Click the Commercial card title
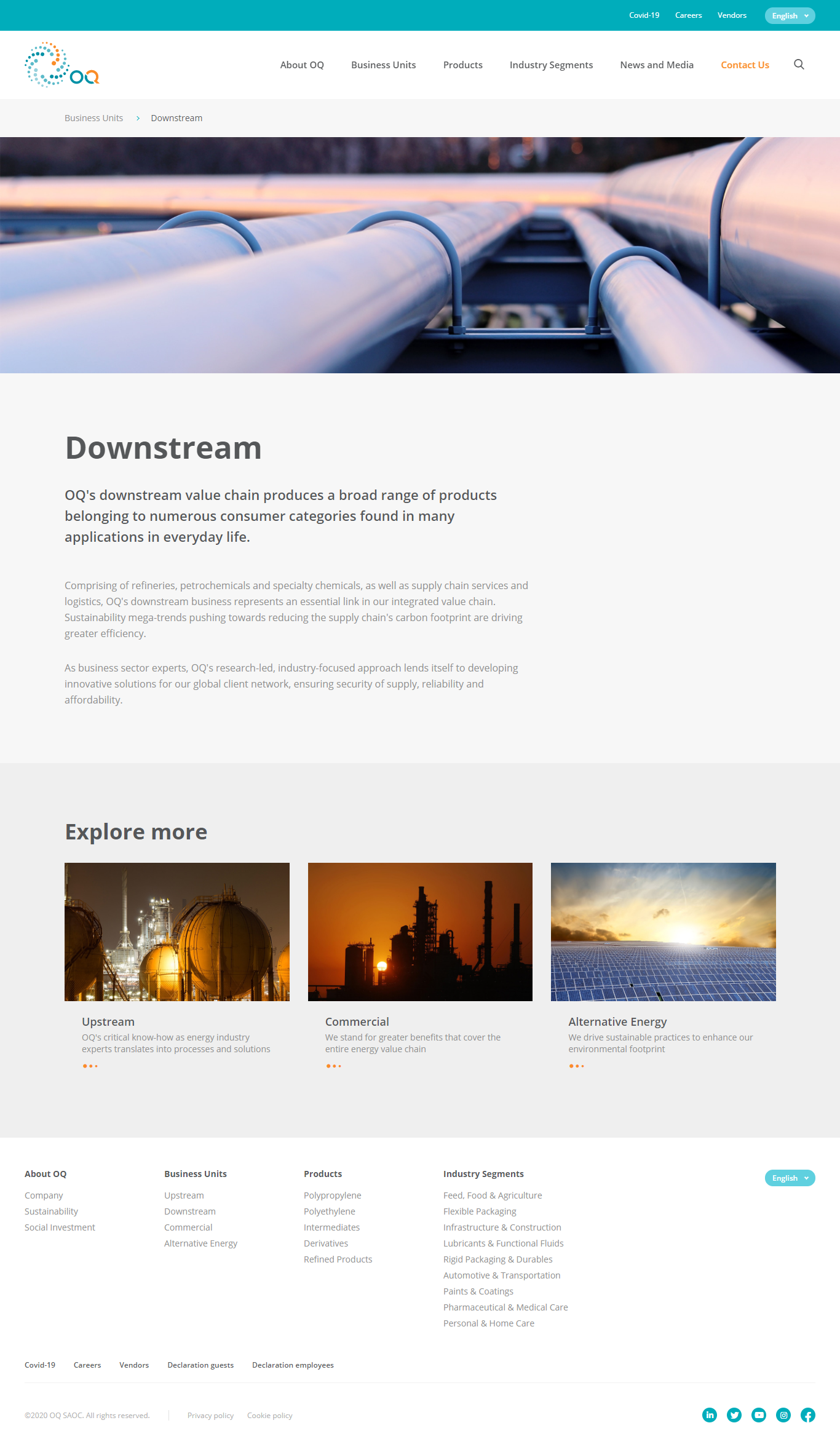The width and height of the screenshot is (840, 1447). (x=357, y=1021)
